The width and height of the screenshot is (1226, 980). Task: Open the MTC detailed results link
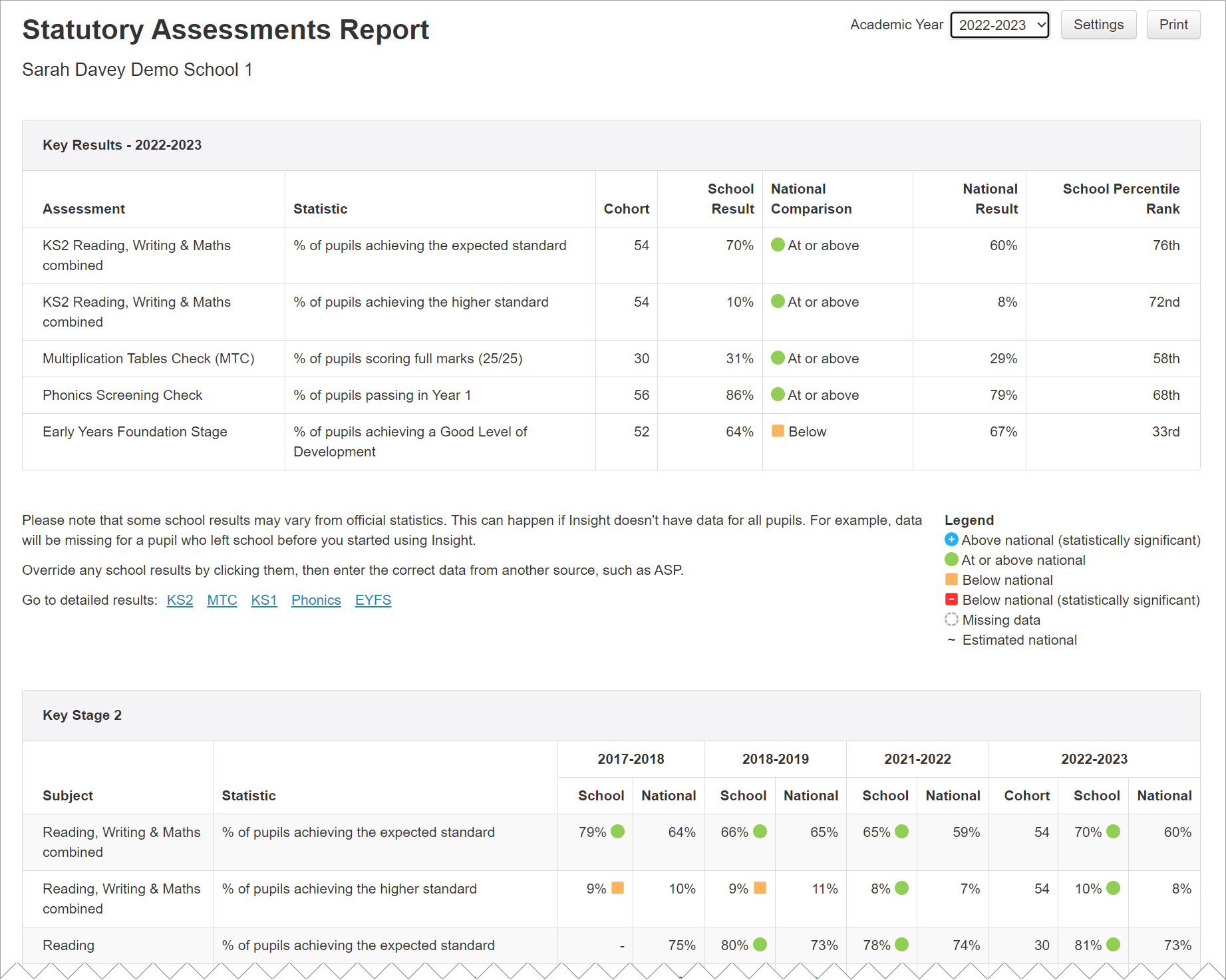click(222, 600)
